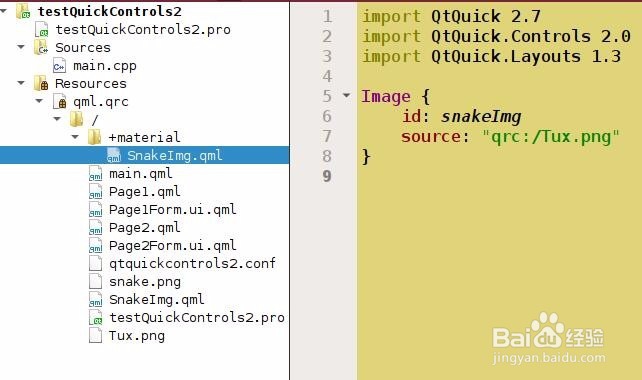642x380 pixels.
Task: Click the qml.qrc resource file icon
Action: pos(59,102)
